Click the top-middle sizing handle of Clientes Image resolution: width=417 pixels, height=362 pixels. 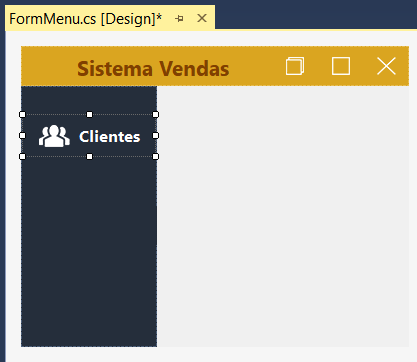(89, 115)
